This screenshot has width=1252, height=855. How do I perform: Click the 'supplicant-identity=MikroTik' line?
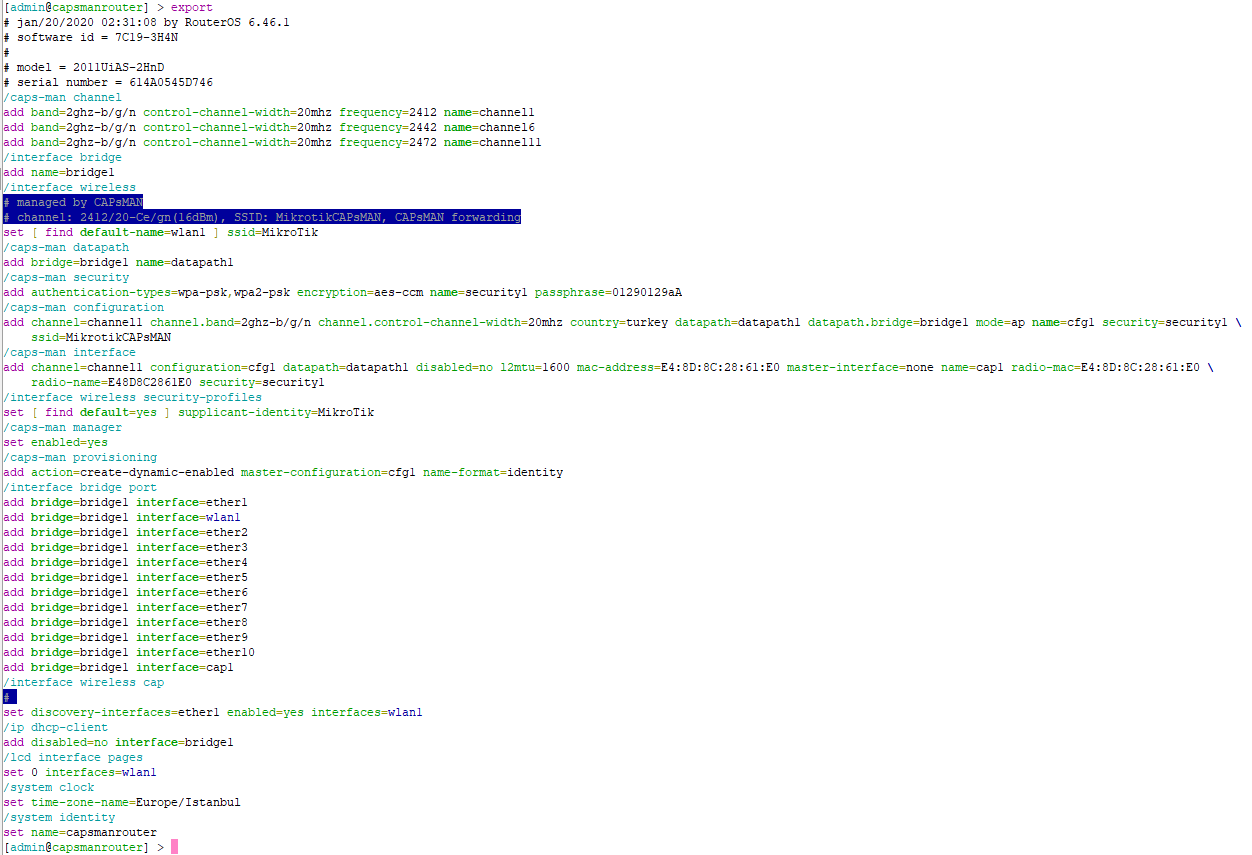click(x=189, y=412)
